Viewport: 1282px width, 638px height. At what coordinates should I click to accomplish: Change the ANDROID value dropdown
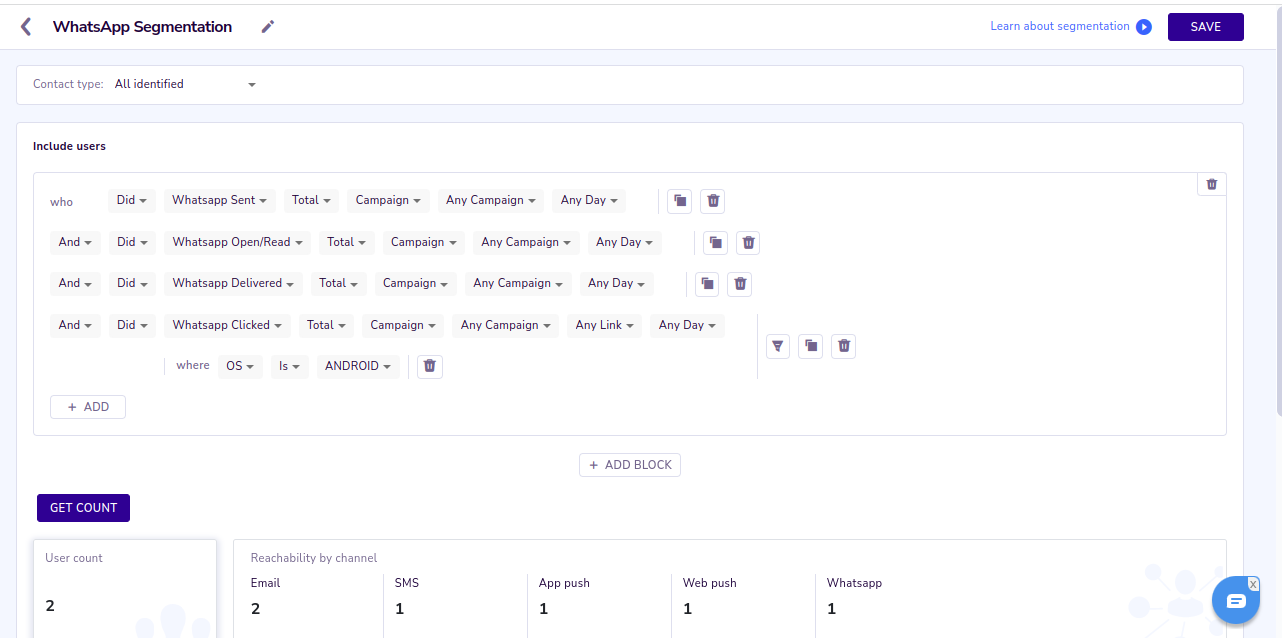358,367
